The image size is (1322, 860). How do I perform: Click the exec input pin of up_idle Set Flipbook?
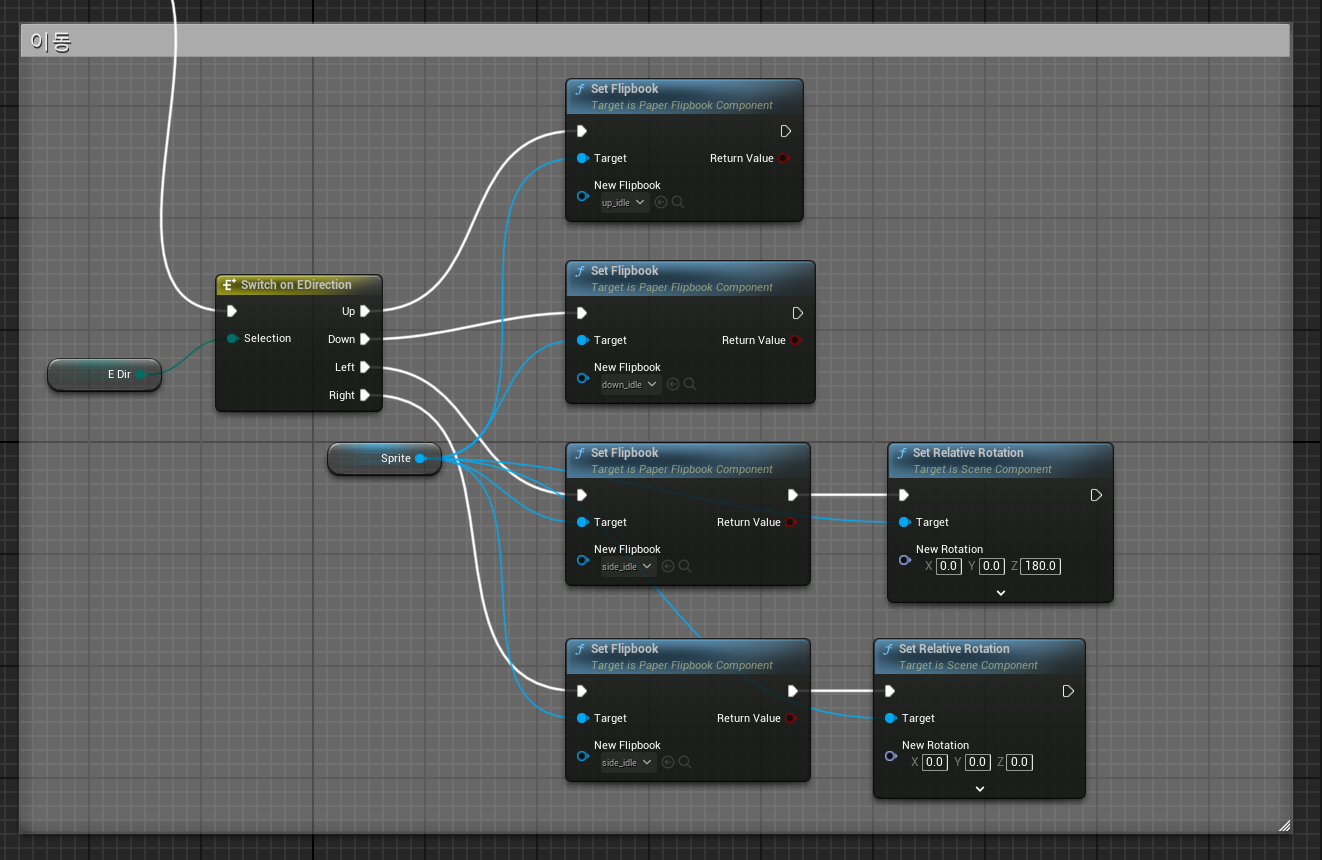pyautogui.click(x=582, y=131)
